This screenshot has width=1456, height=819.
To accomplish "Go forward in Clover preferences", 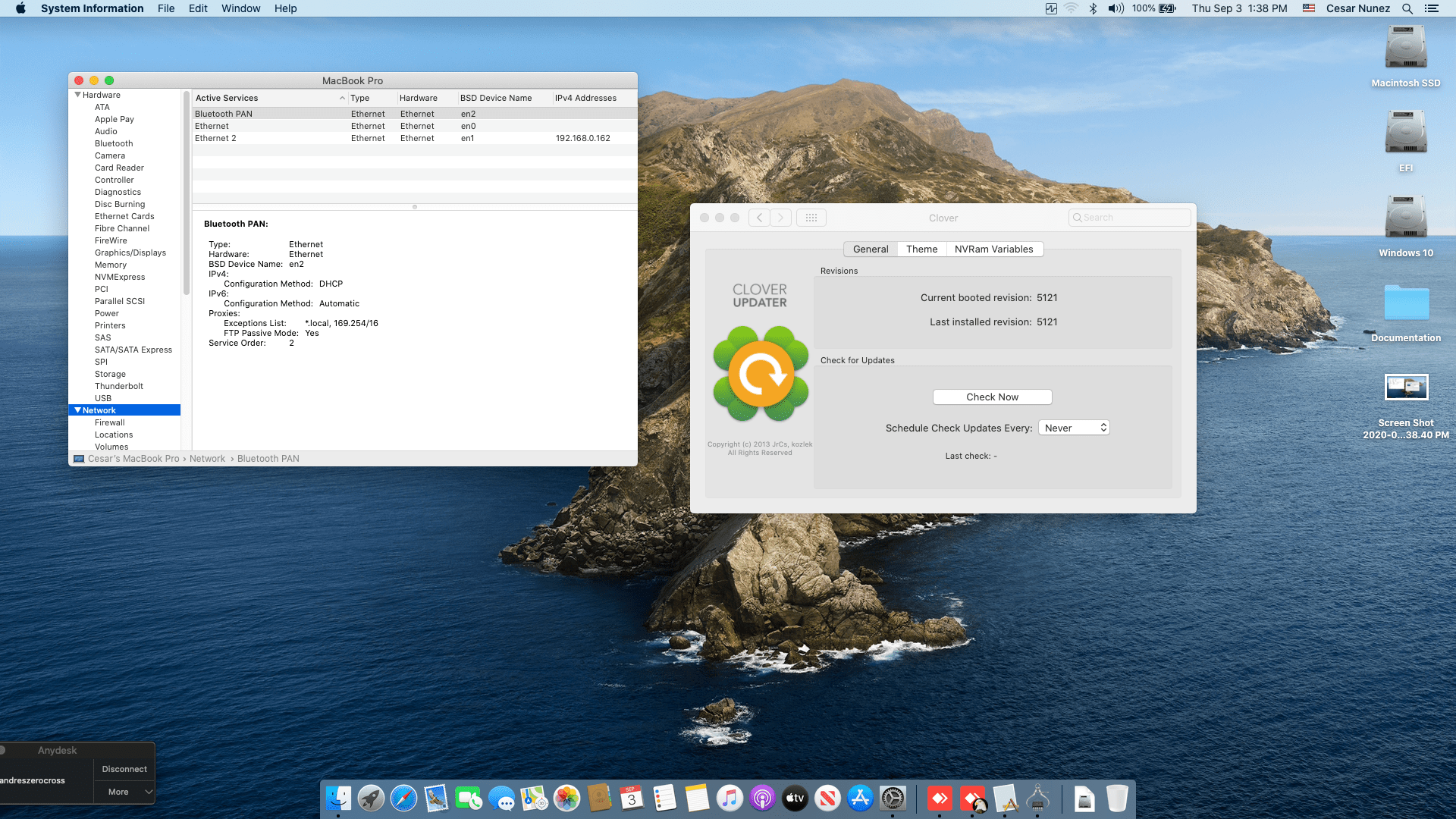I will [781, 218].
